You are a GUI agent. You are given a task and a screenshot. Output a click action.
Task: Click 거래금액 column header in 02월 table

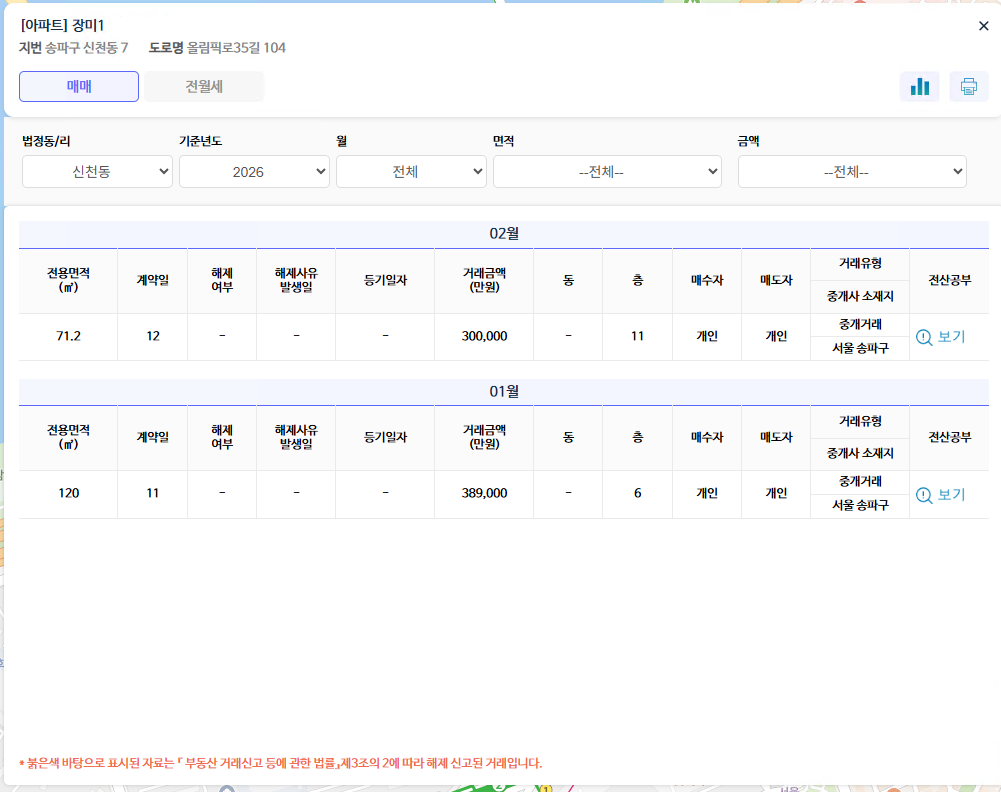click(x=484, y=280)
